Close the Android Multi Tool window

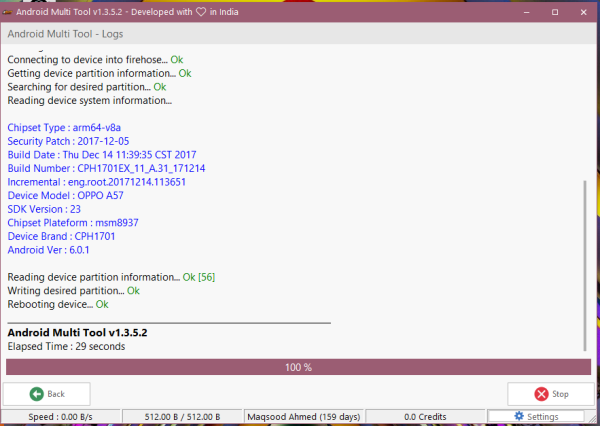(x=584, y=12)
